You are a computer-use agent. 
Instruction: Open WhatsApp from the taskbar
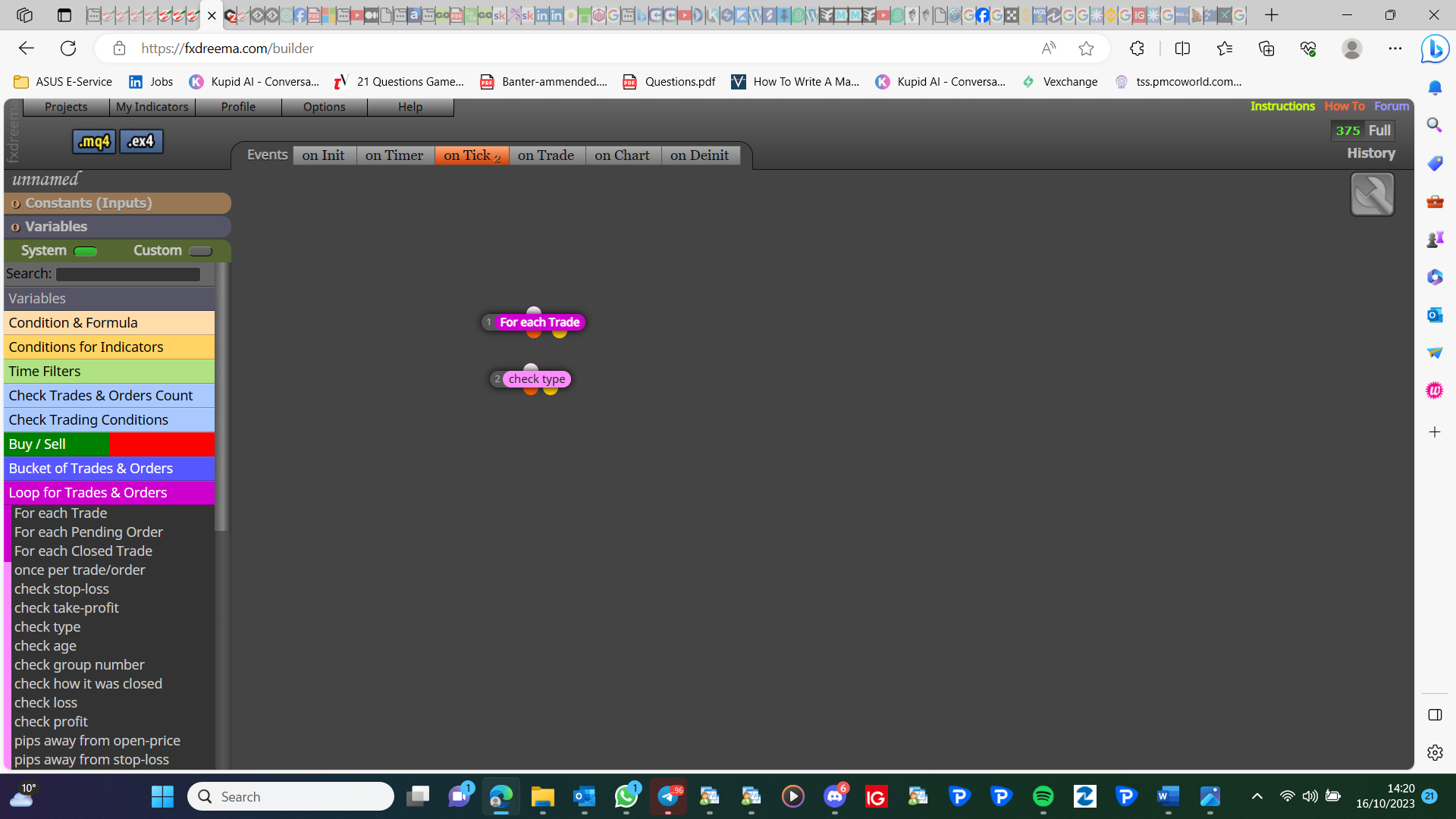point(626,796)
